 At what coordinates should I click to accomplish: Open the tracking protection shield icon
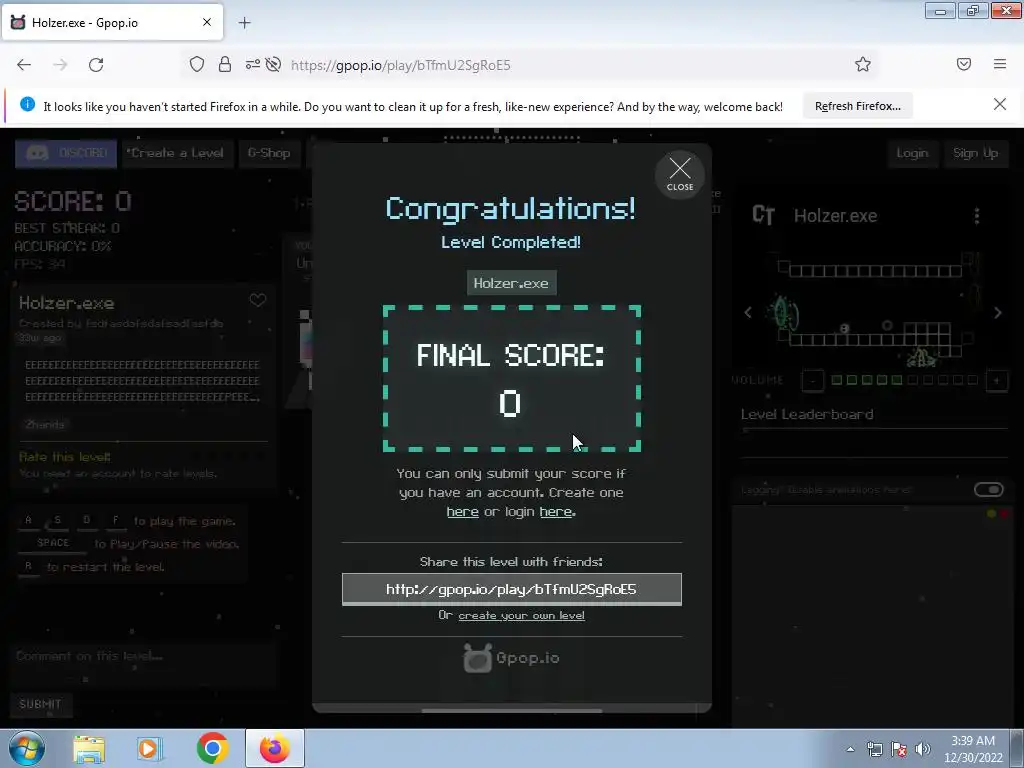(x=197, y=64)
